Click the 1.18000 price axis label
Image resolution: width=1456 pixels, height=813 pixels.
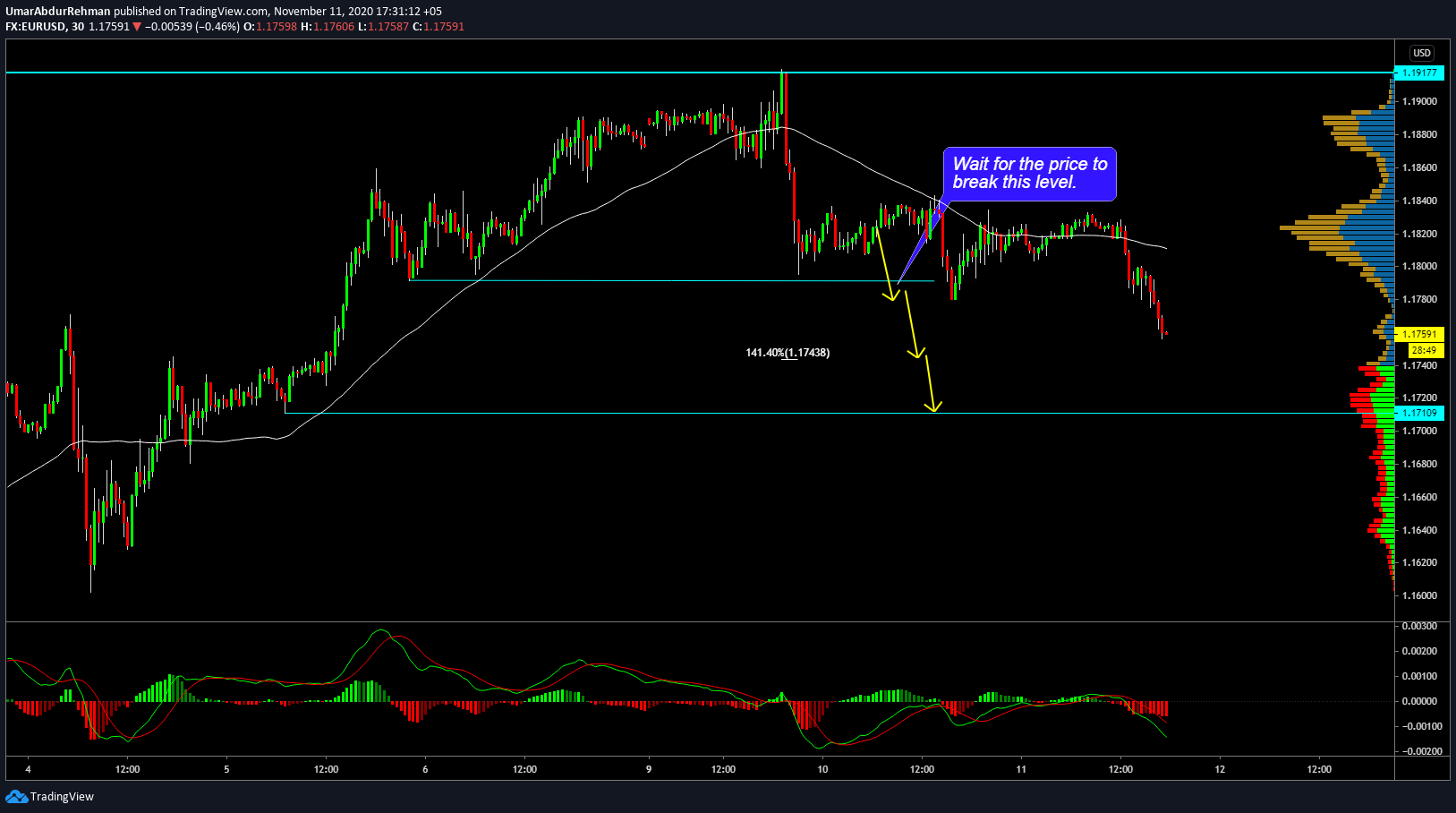[x=1419, y=266]
